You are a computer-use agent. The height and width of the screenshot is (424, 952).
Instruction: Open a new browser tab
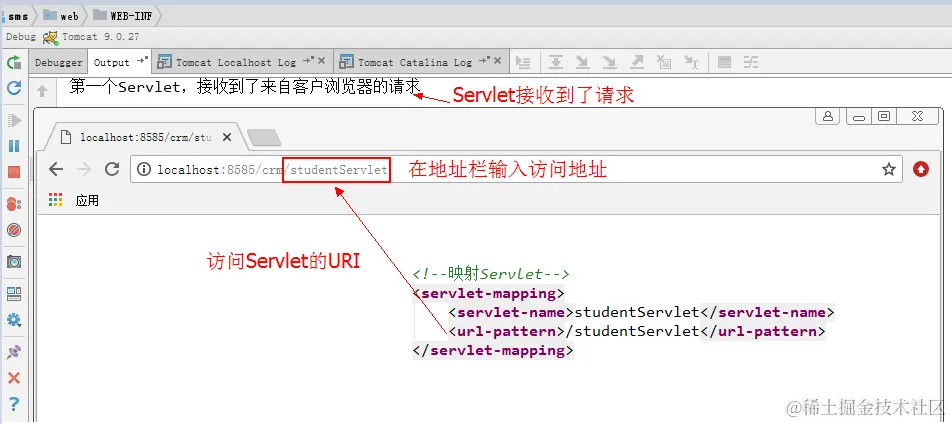click(264, 138)
